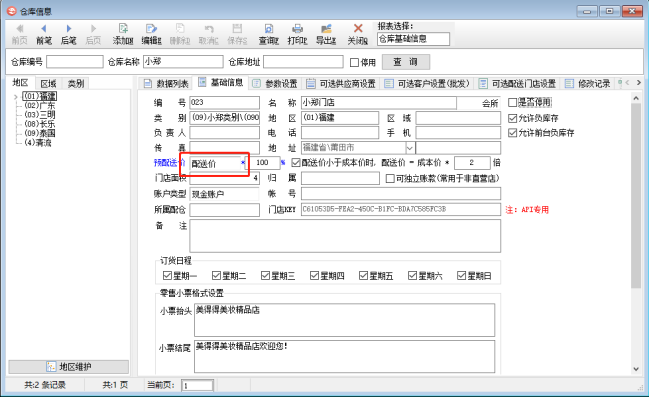
Task: Click the 门店KEY field
Action: [x=400, y=209]
